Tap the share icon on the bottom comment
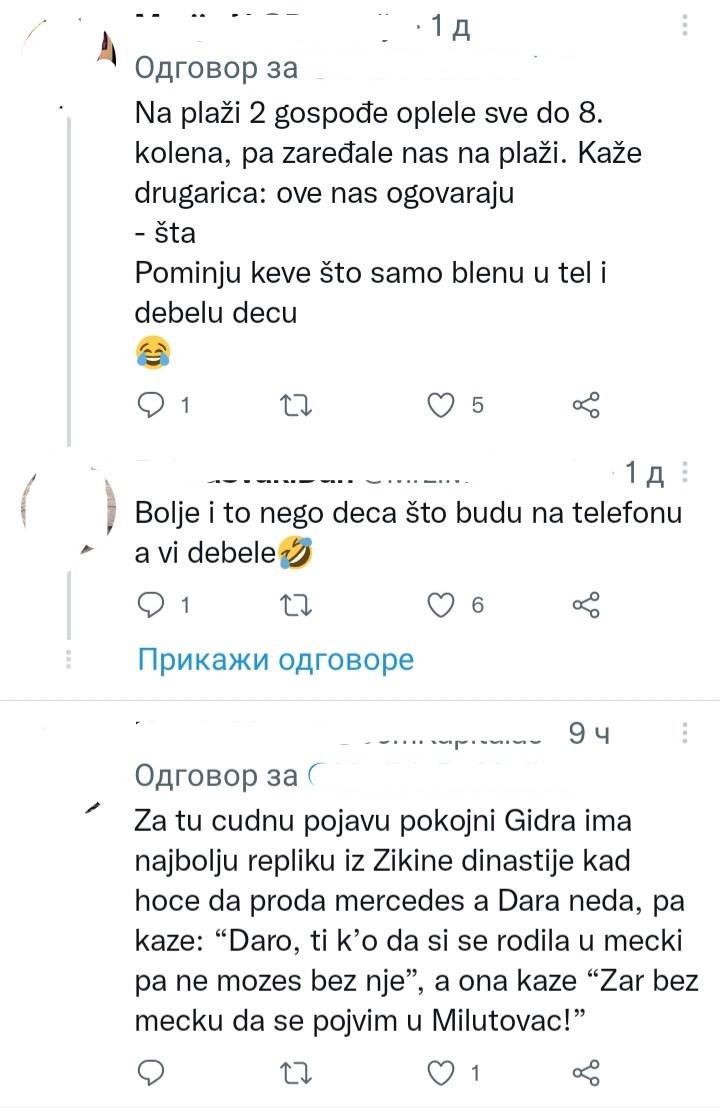This screenshot has width=720, height=1108. [585, 1072]
